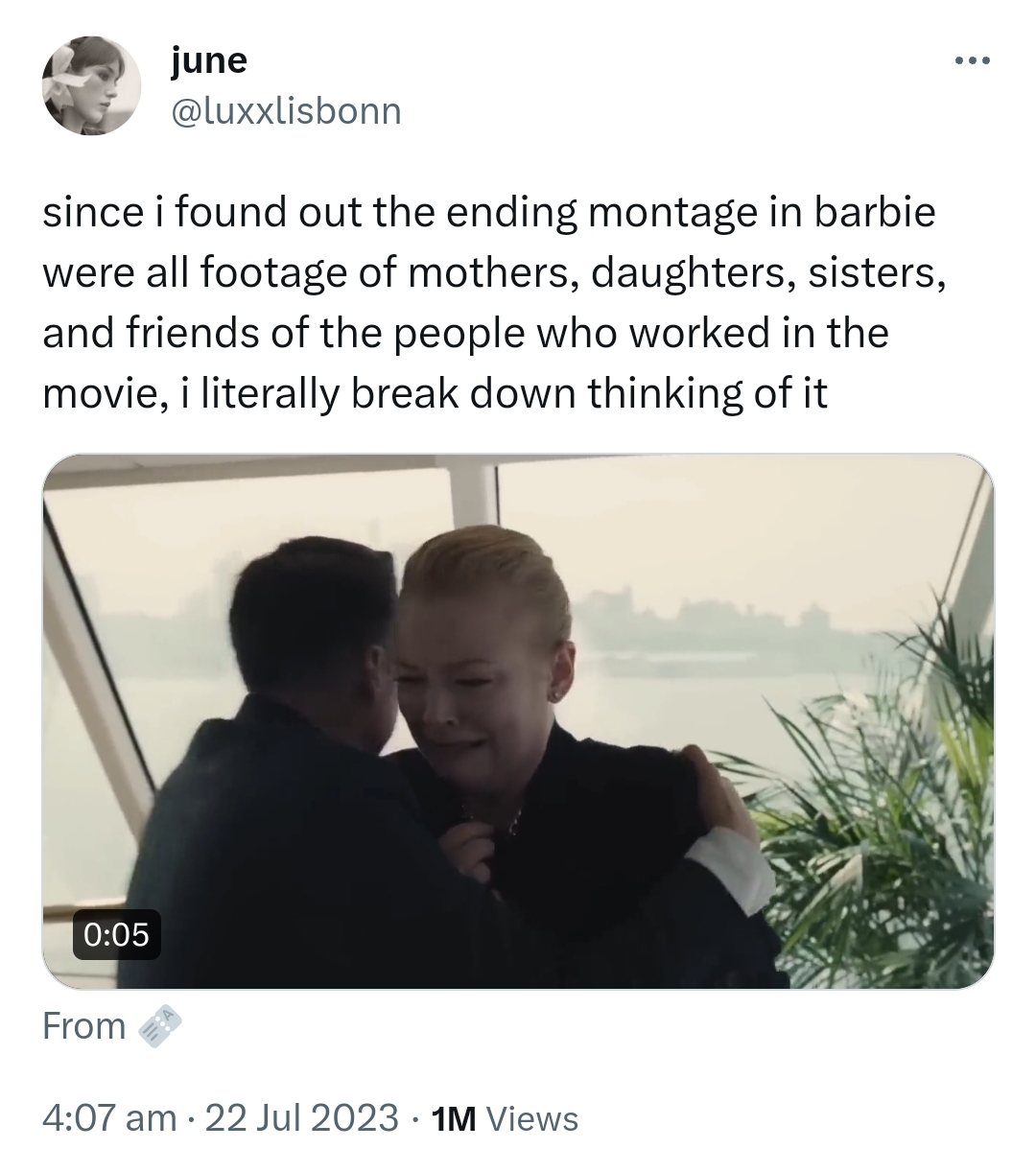Click the ticket emoji video source icon

pos(160,1026)
